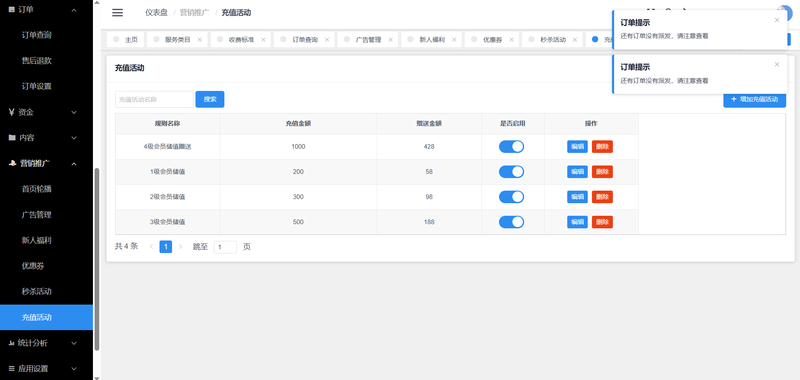This screenshot has height=380, width=800.
Task: Select page 1 in pagination
Action: click(x=165, y=247)
